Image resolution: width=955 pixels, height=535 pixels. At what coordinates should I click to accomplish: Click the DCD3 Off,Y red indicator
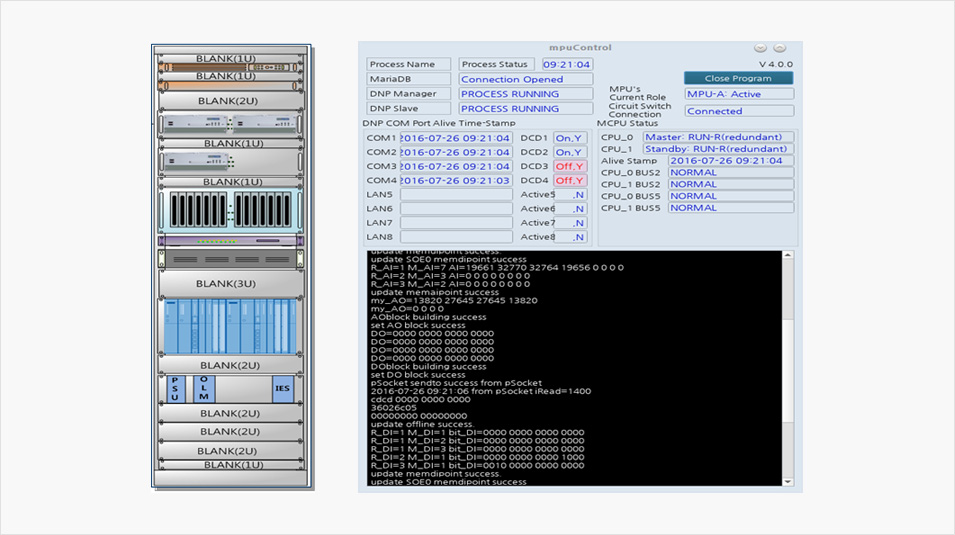point(570,166)
